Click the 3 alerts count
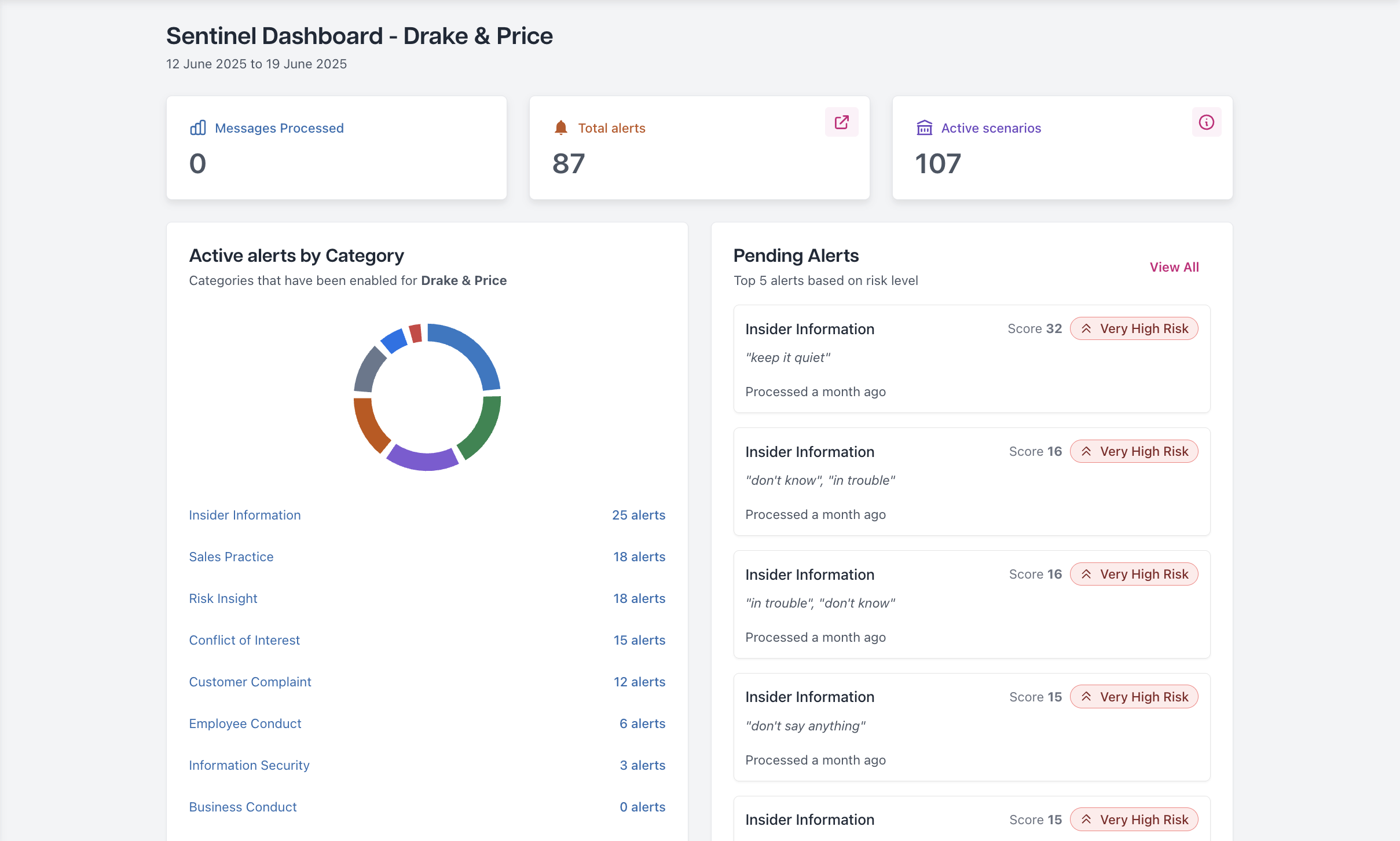1400x841 pixels. 642,765
